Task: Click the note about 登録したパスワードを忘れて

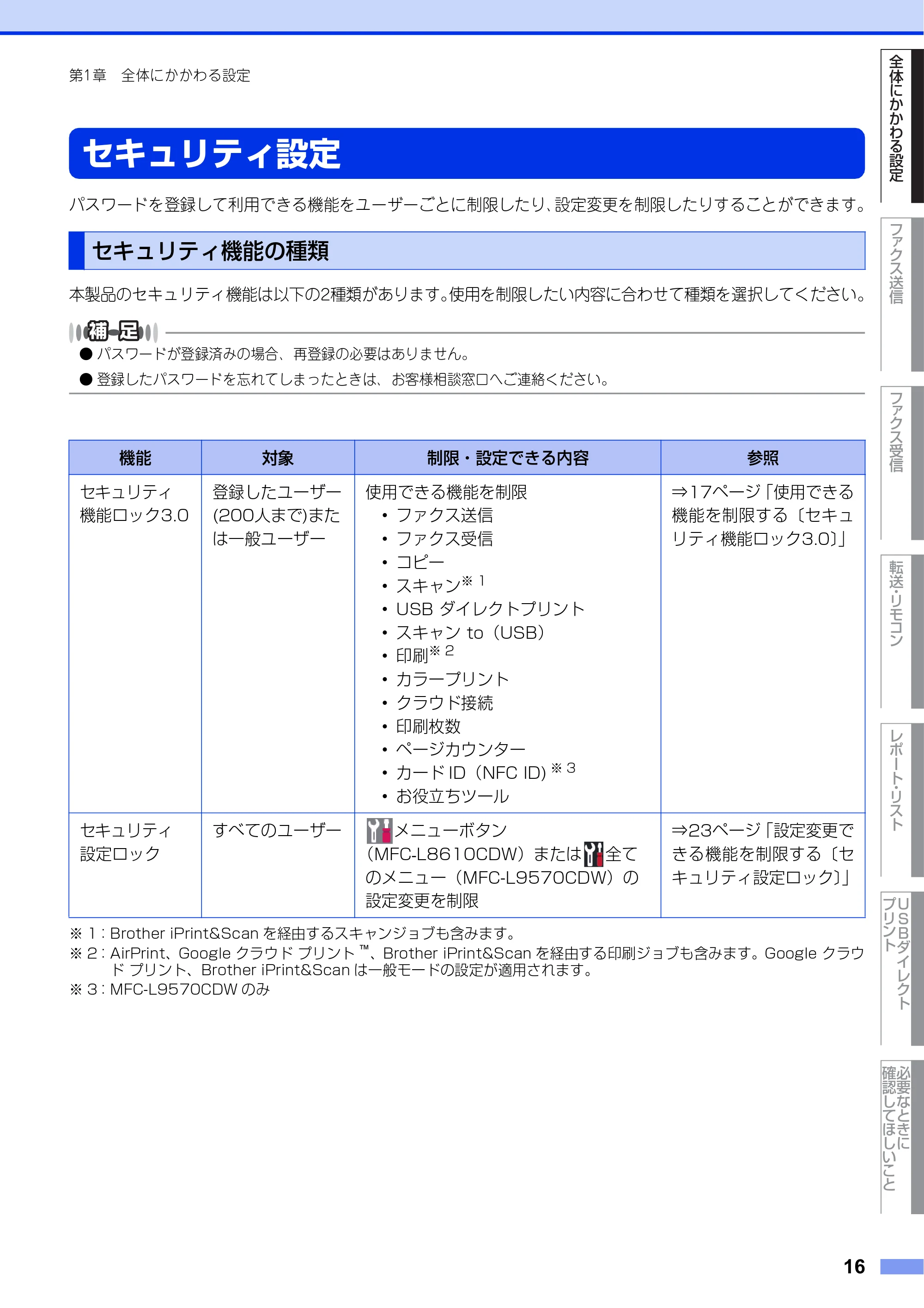Action: (x=345, y=379)
